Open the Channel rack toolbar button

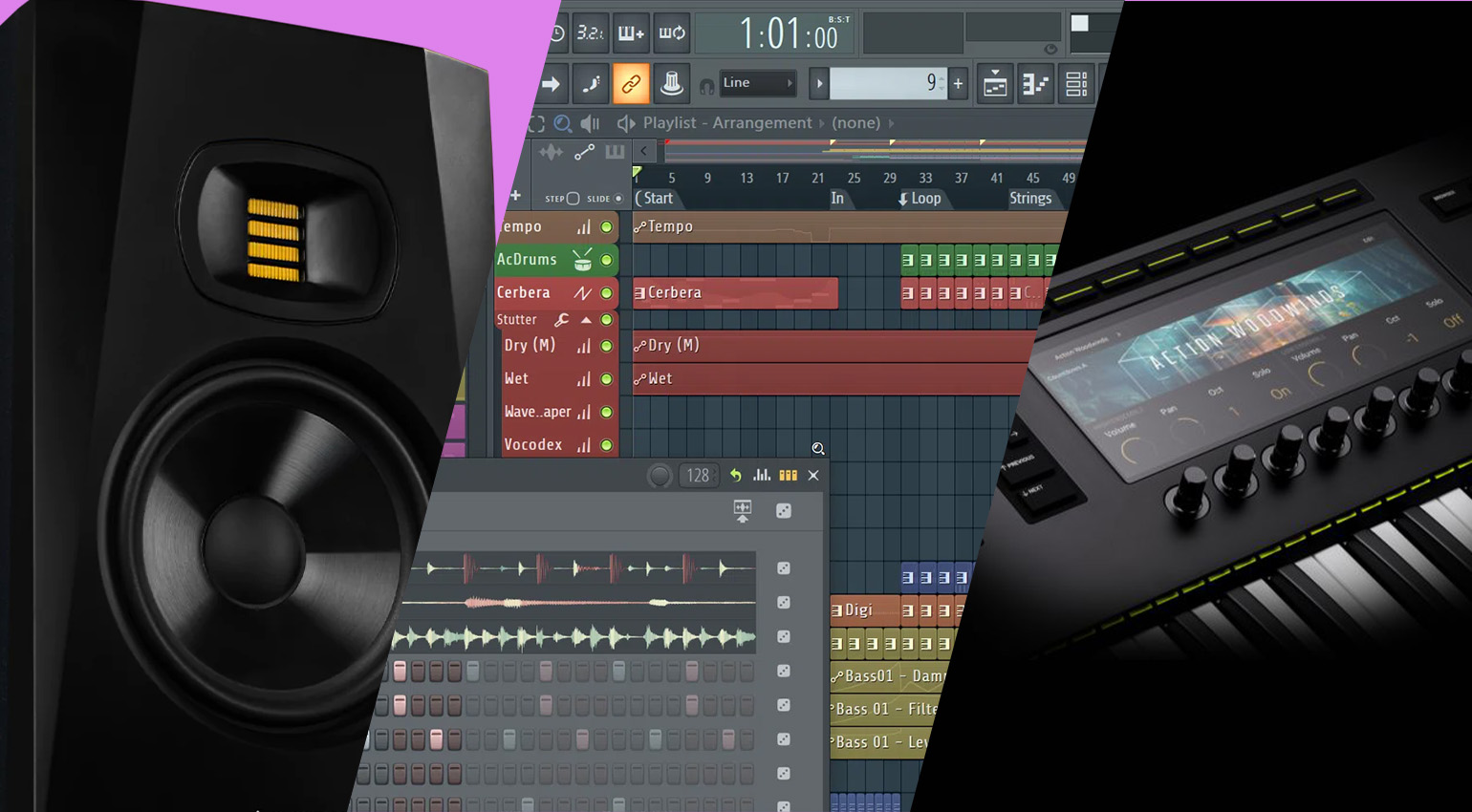1076,84
